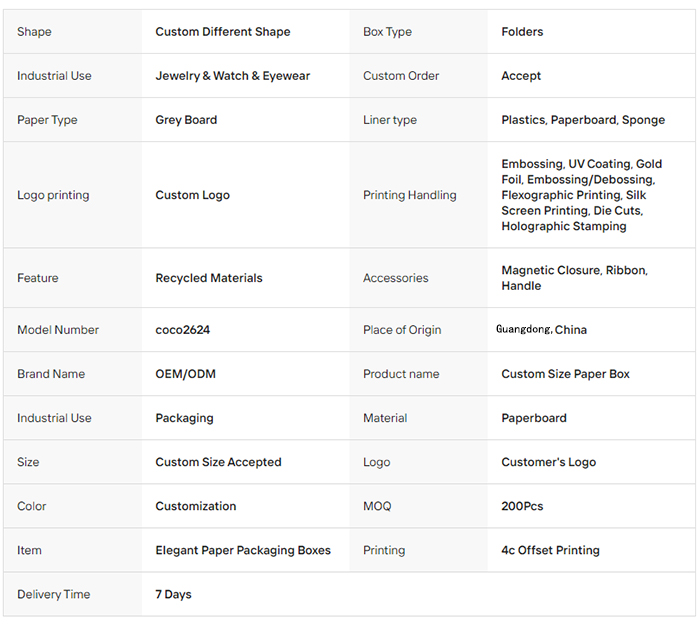Select the 'Printing Handling' label

409,195
